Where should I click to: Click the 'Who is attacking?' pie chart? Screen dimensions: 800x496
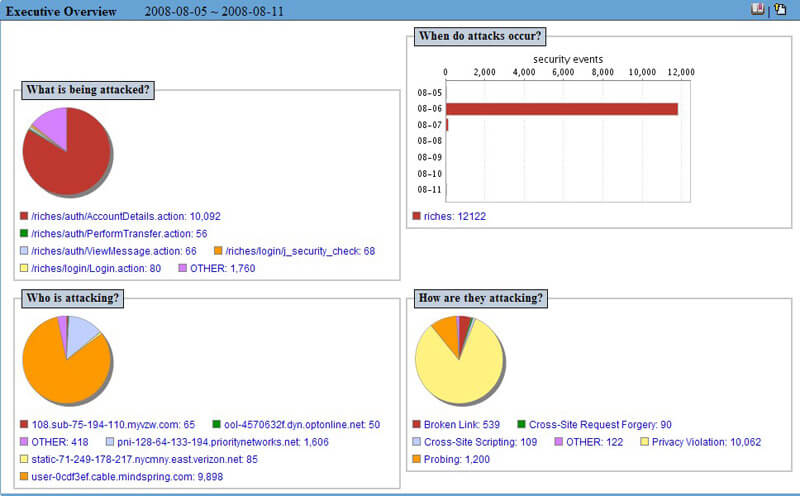[67, 360]
